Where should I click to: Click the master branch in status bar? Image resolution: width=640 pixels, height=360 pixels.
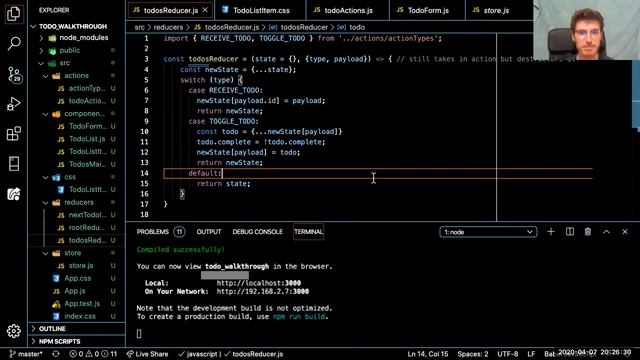point(25,354)
